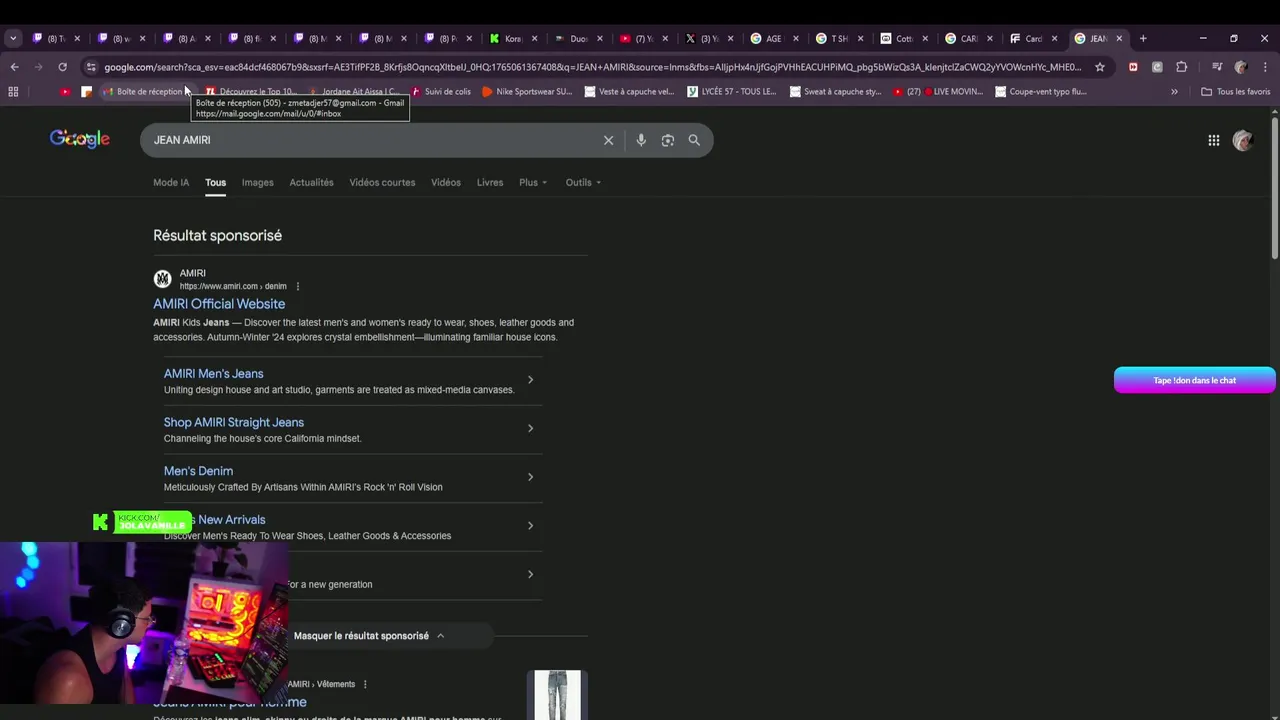Click the AMIRI site favicon logo
1280x720 pixels.
[x=162, y=279]
